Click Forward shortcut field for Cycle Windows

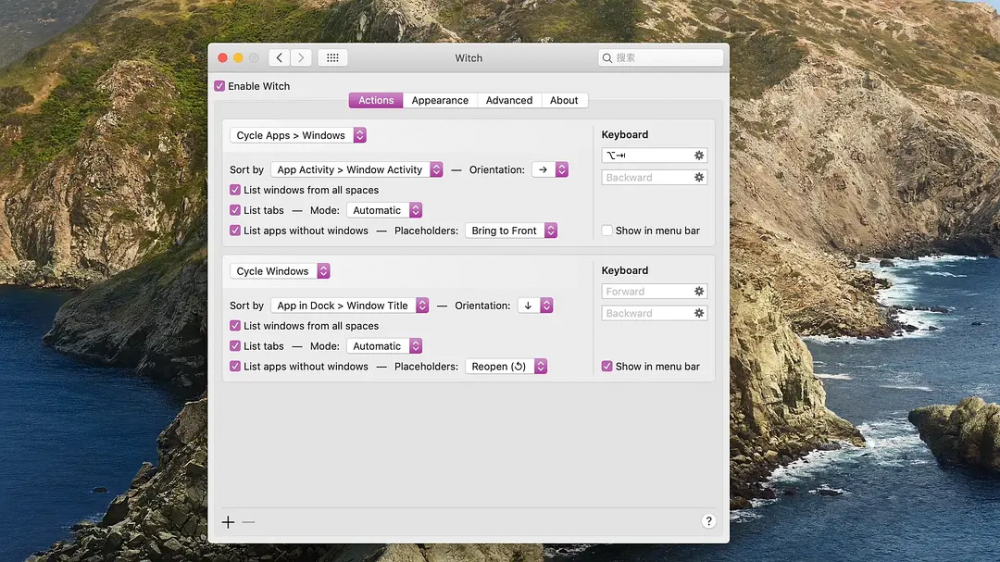[x=654, y=292]
